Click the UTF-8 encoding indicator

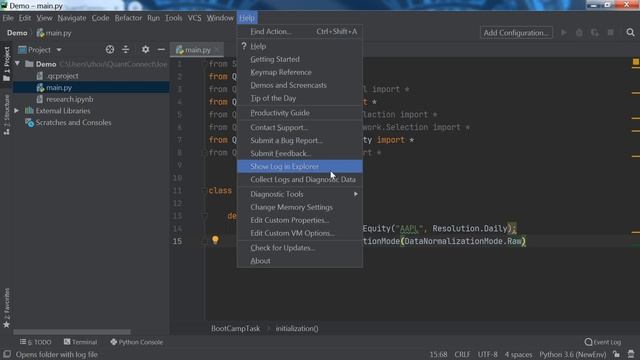click(488, 354)
